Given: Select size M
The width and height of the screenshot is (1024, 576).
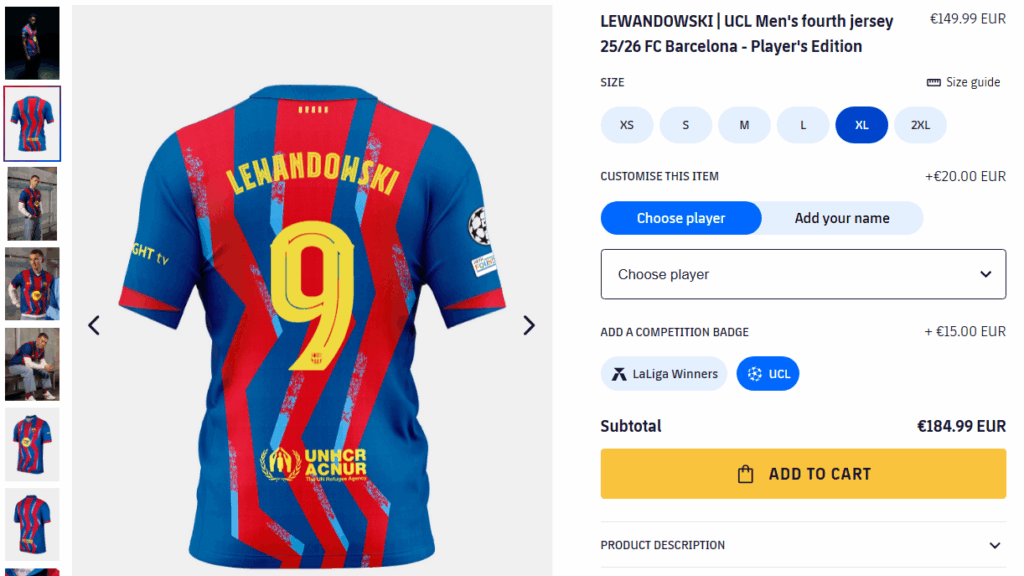Looking at the screenshot, I should pyautogui.click(x=744, y=125).
